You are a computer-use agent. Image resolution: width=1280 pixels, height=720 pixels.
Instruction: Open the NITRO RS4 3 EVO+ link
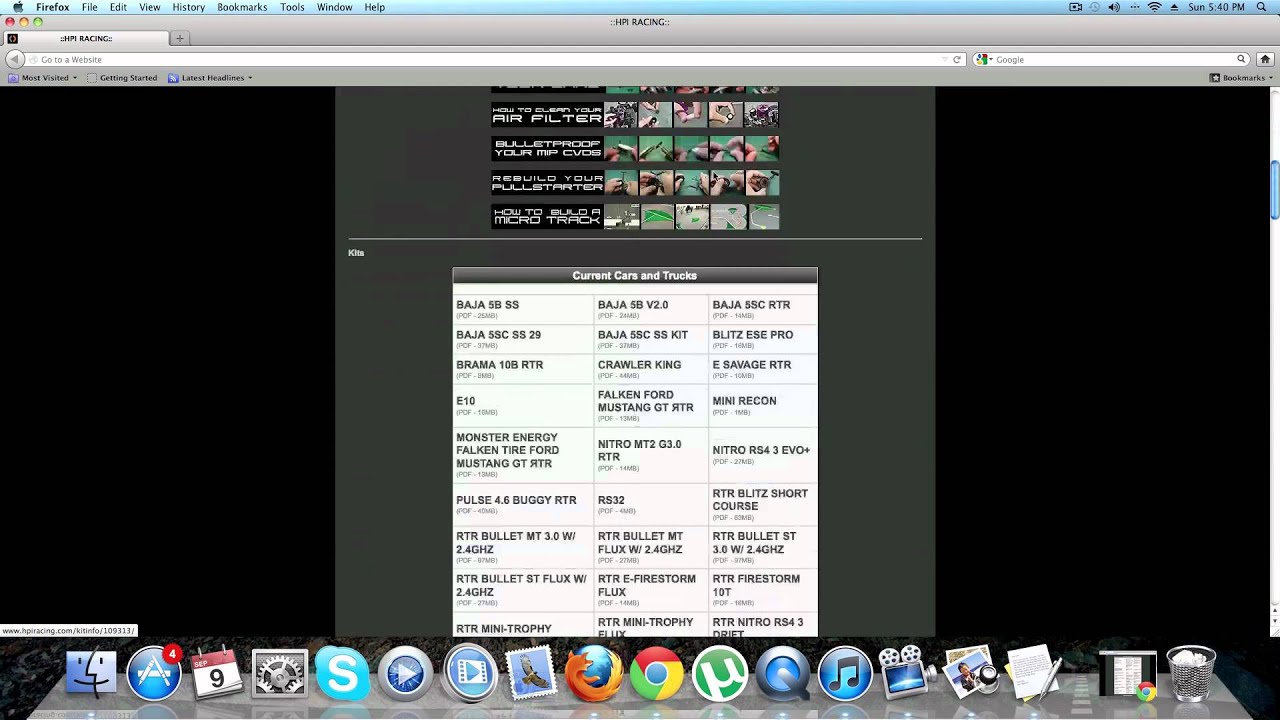(761, 450)
